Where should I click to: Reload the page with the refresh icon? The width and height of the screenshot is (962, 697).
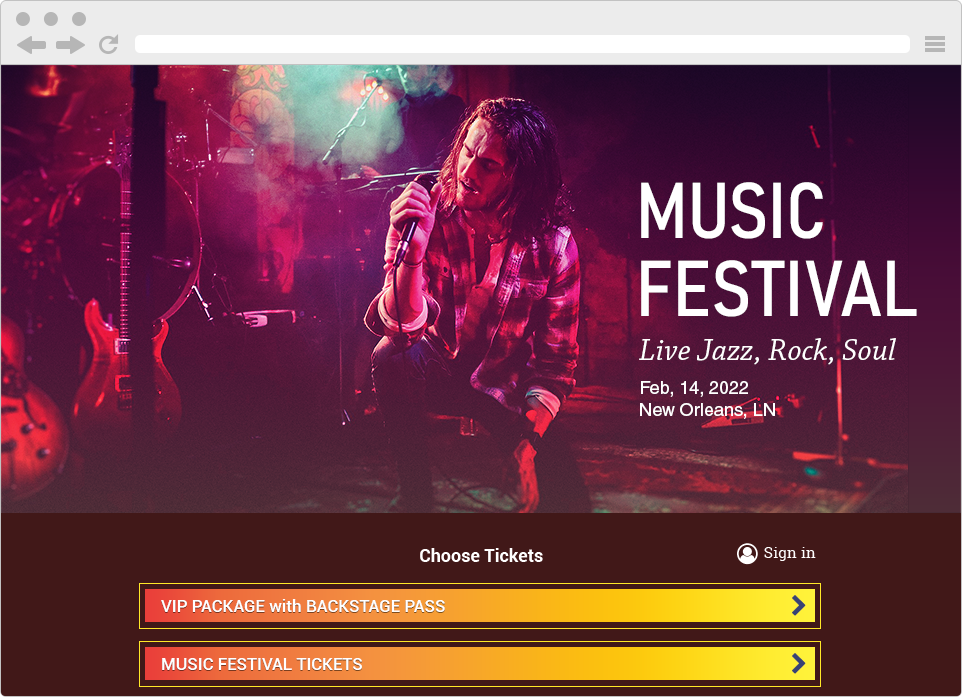point(109,44)
